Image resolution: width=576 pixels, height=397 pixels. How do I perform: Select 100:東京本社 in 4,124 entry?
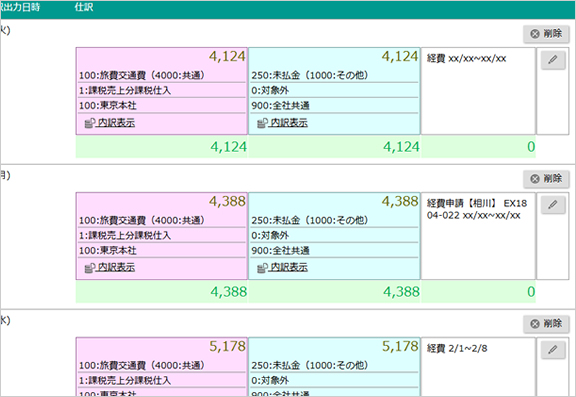pos(108,105)
